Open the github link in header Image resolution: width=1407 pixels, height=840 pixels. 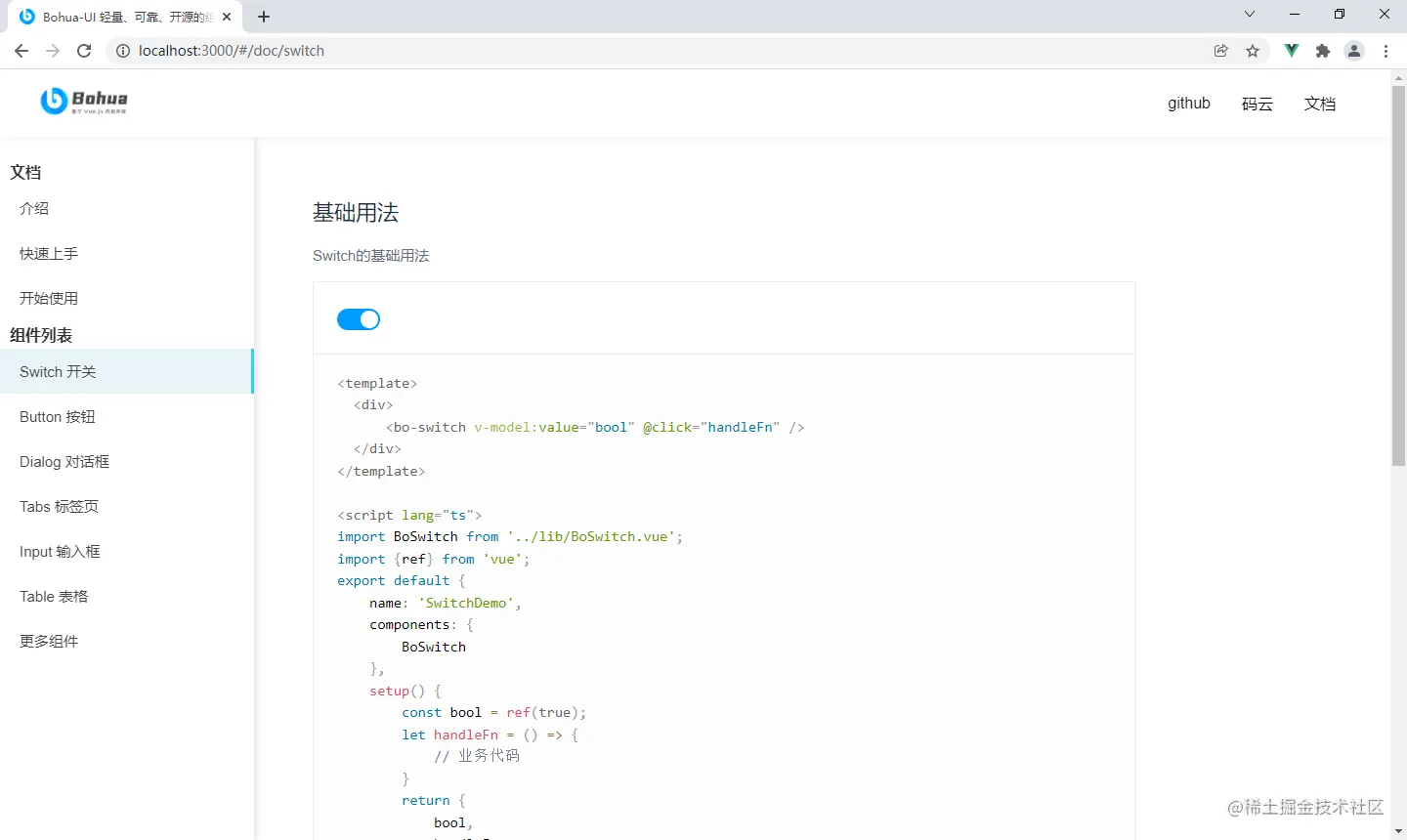point(1189,104)
